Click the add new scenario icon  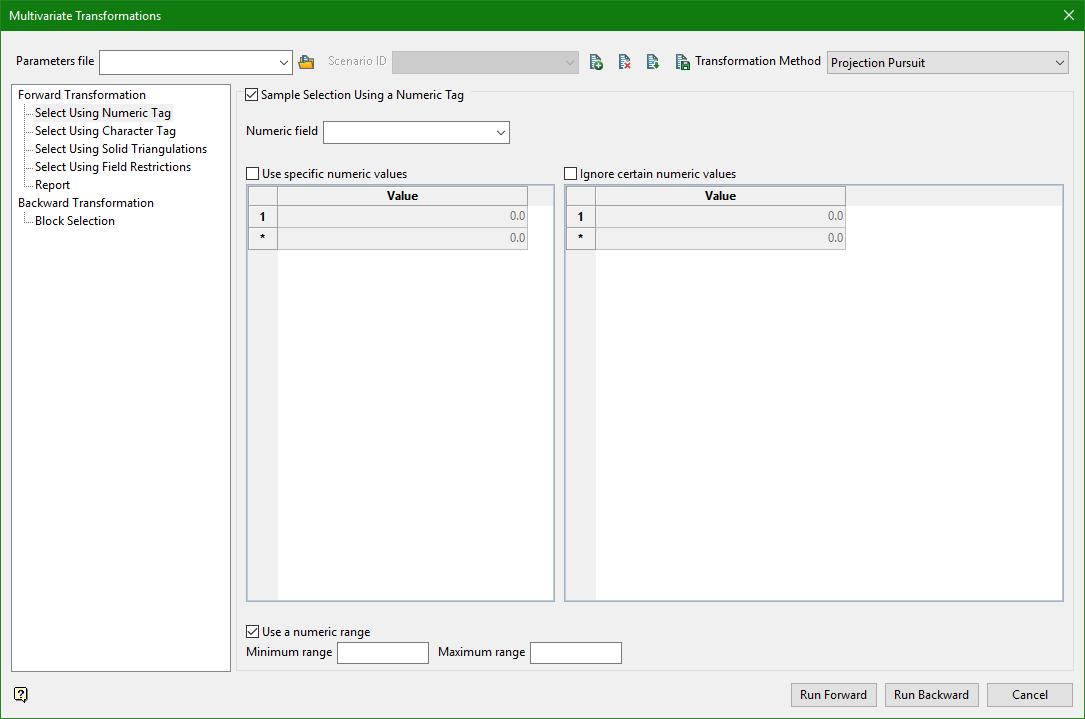pos(596,62)
